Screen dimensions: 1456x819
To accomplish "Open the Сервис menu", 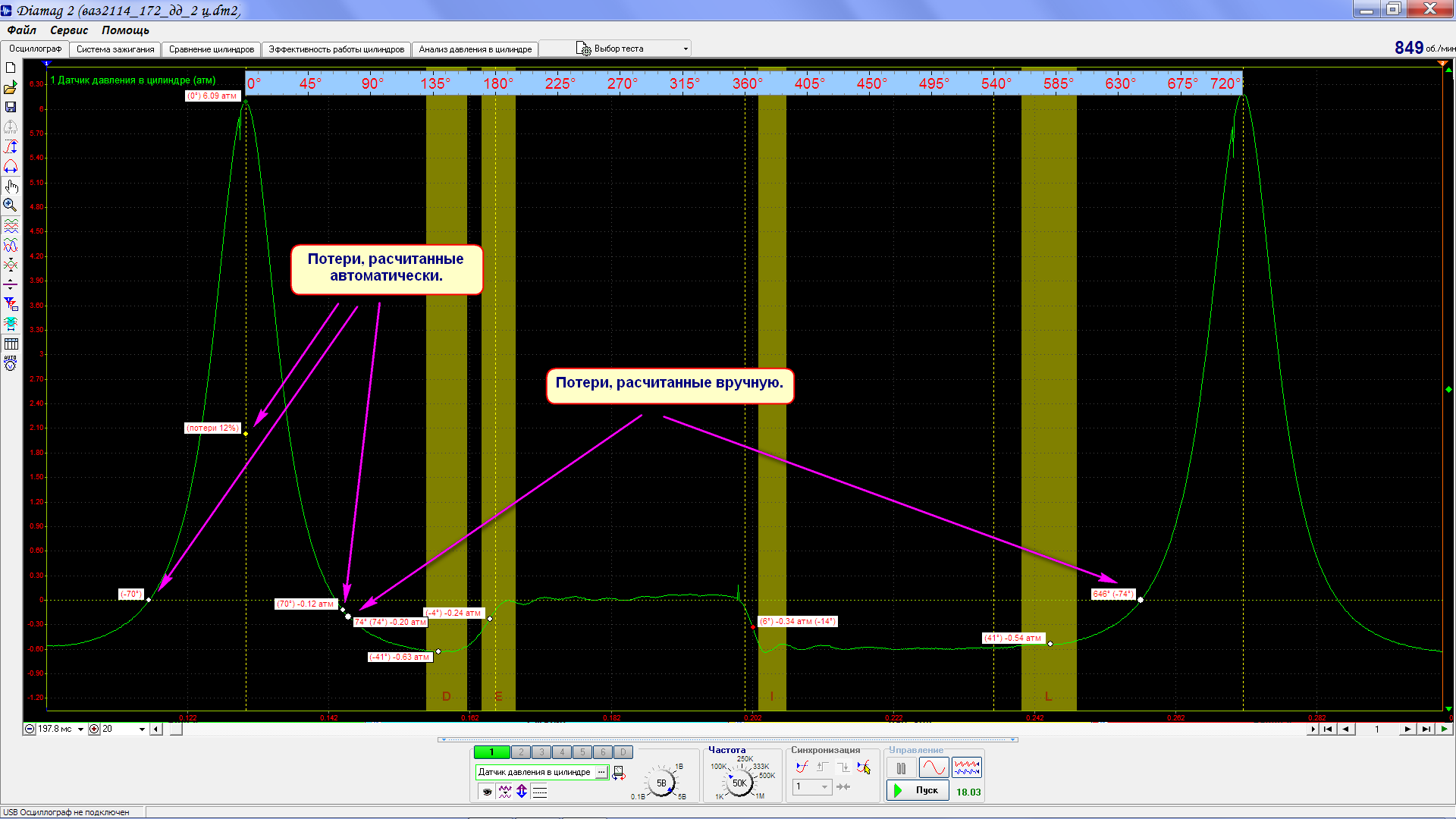I will tap(69, 30).
